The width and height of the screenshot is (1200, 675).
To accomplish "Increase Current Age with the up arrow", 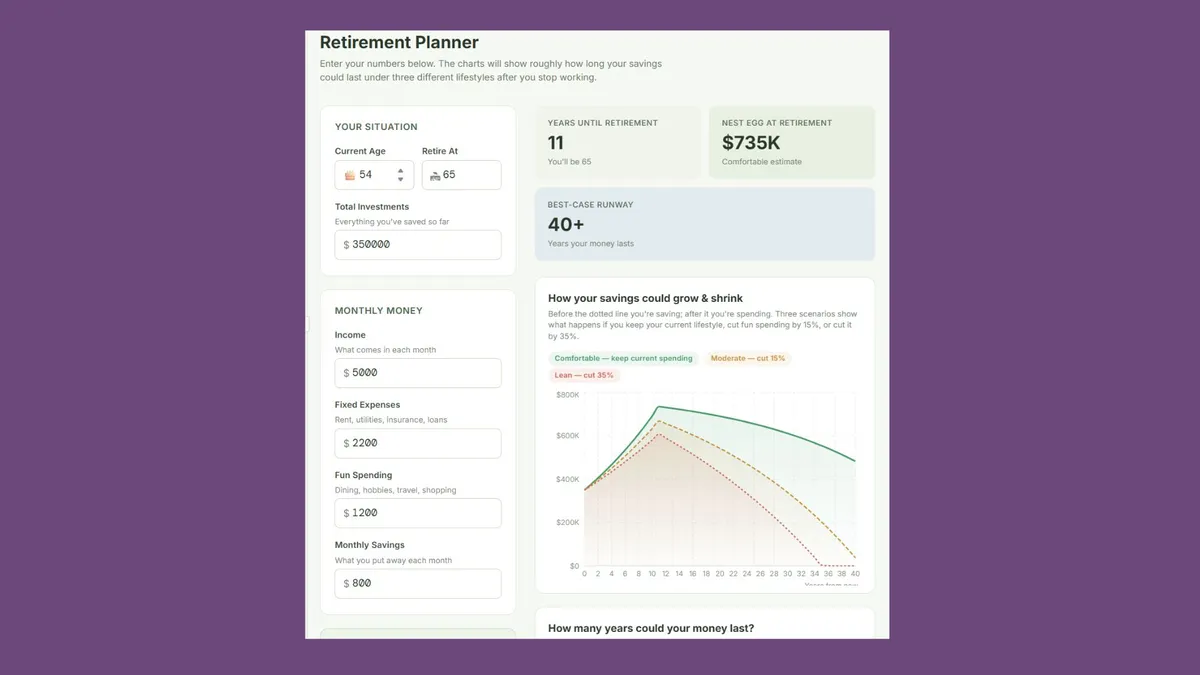I will click(x=401, y=171).
